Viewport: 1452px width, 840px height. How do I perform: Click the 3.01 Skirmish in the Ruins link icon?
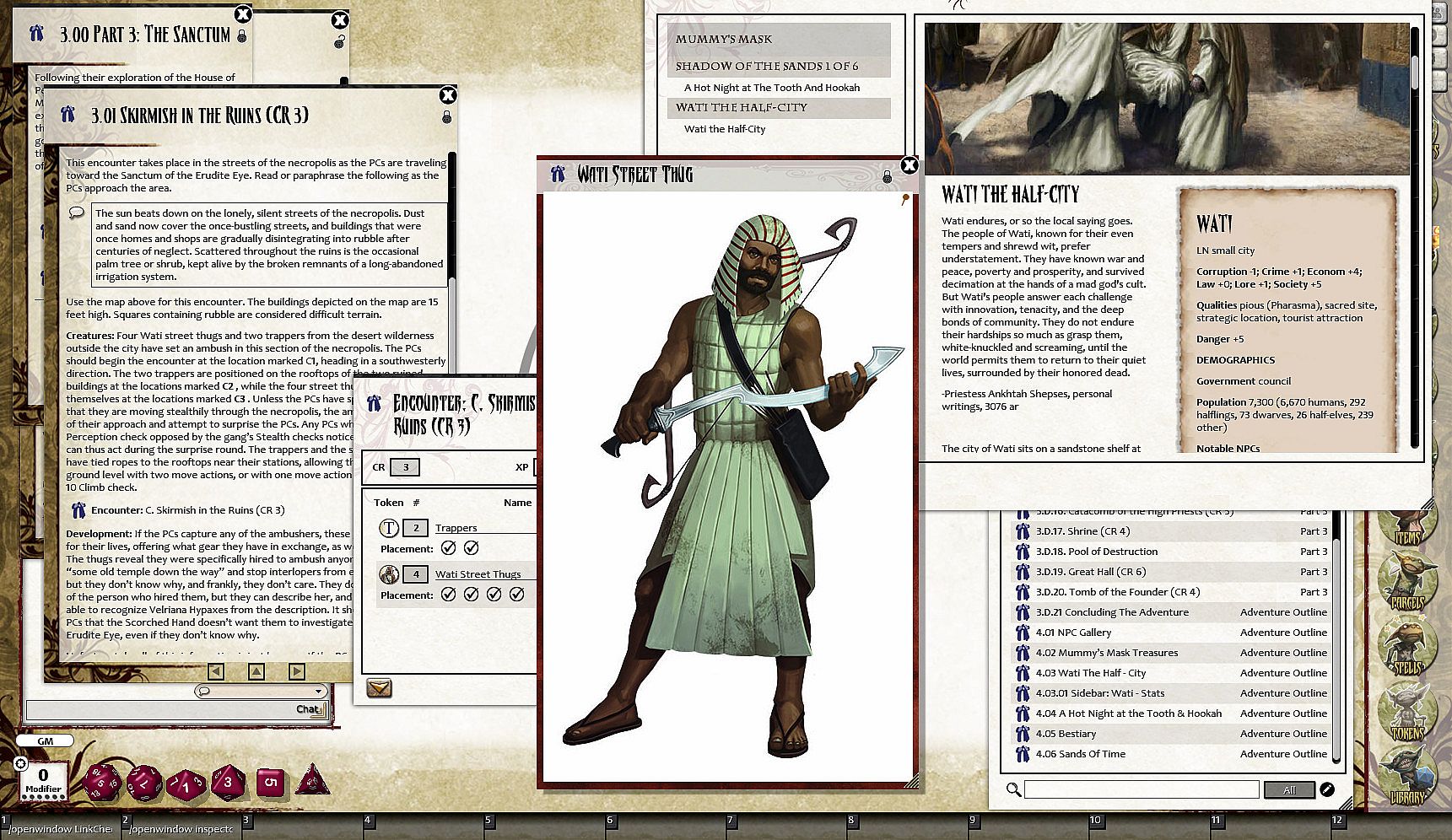[x=67, y=115]
